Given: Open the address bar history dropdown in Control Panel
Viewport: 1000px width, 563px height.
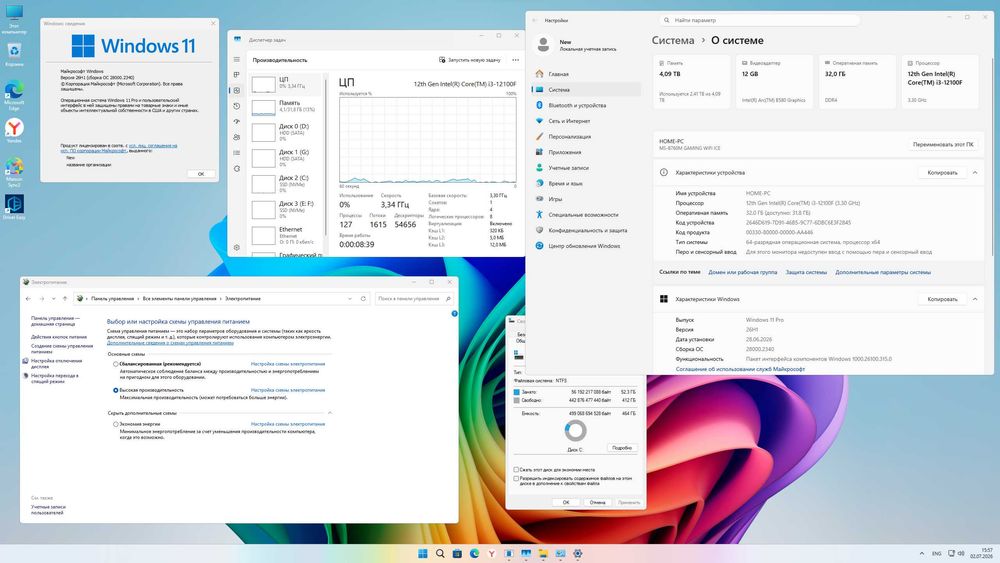Looking at the screenshot, I should pyautogui.click(x=350, y=298).
